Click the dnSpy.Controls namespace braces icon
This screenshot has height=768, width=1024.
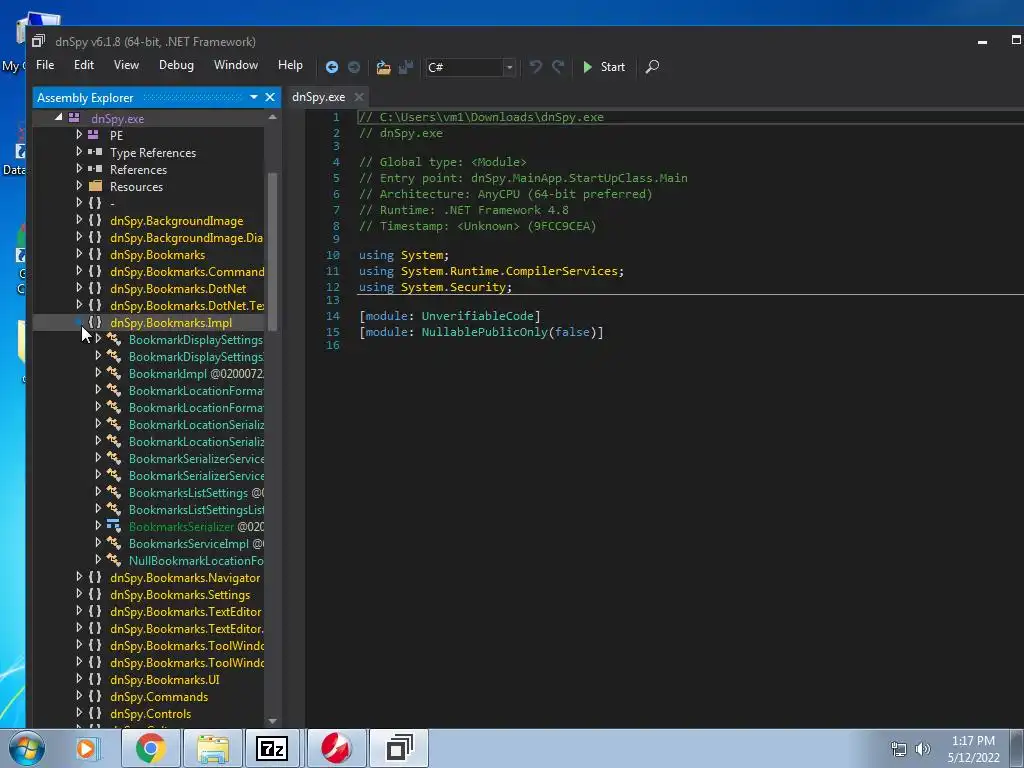[x=95, y=713]
